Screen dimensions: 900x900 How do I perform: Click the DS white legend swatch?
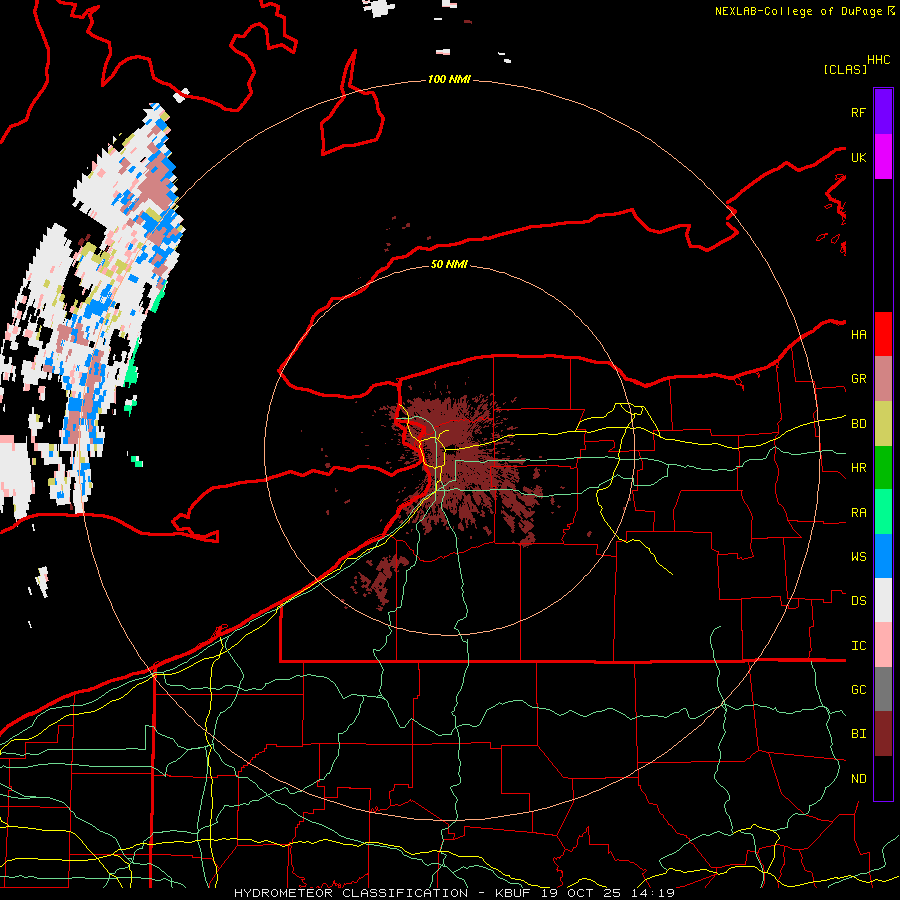pos(883,600)
